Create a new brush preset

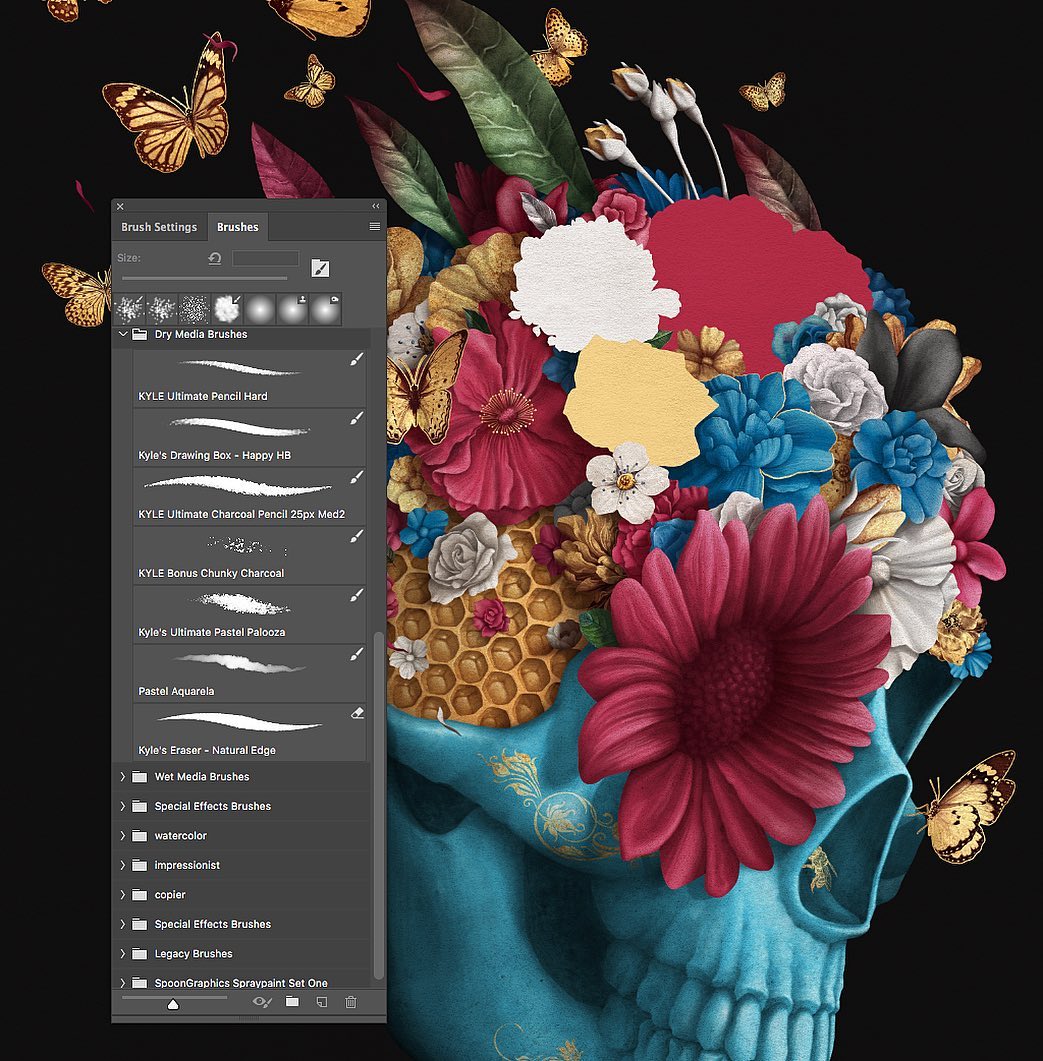tap(321, 1002)
